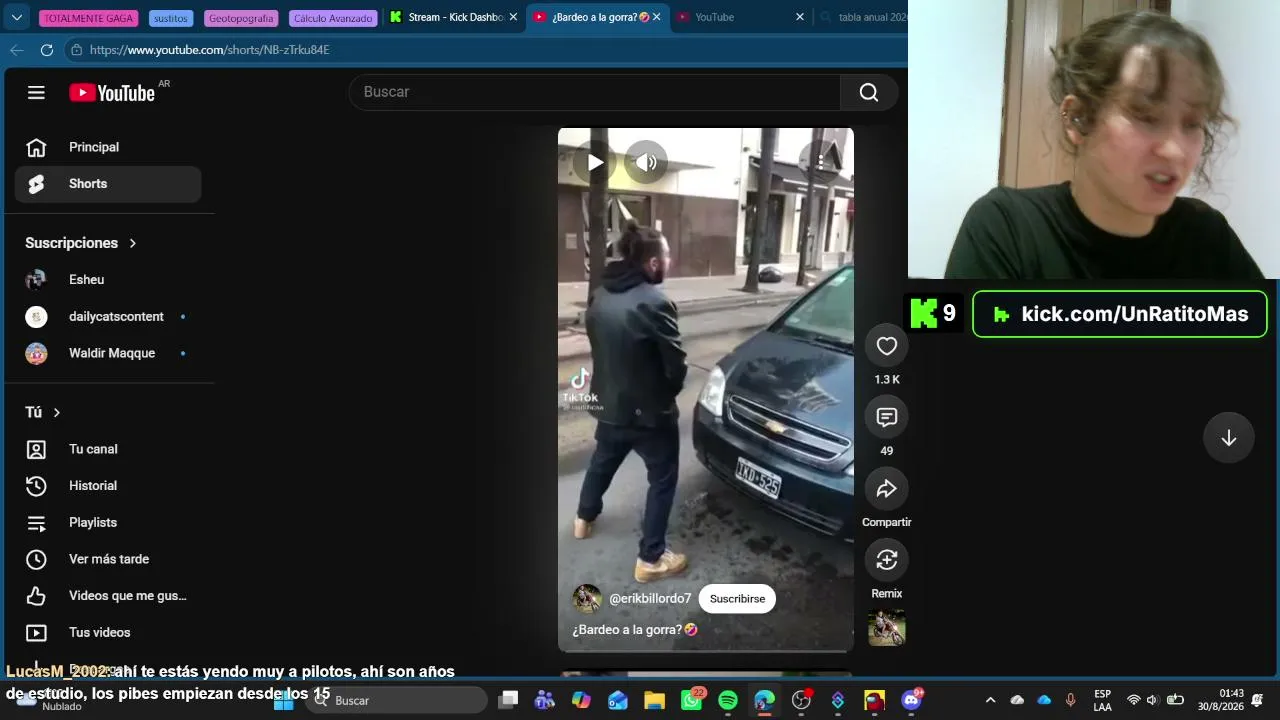Like the Short with the heart button
This screenshot has width=1280, height=720.
[x=887, y=346]
